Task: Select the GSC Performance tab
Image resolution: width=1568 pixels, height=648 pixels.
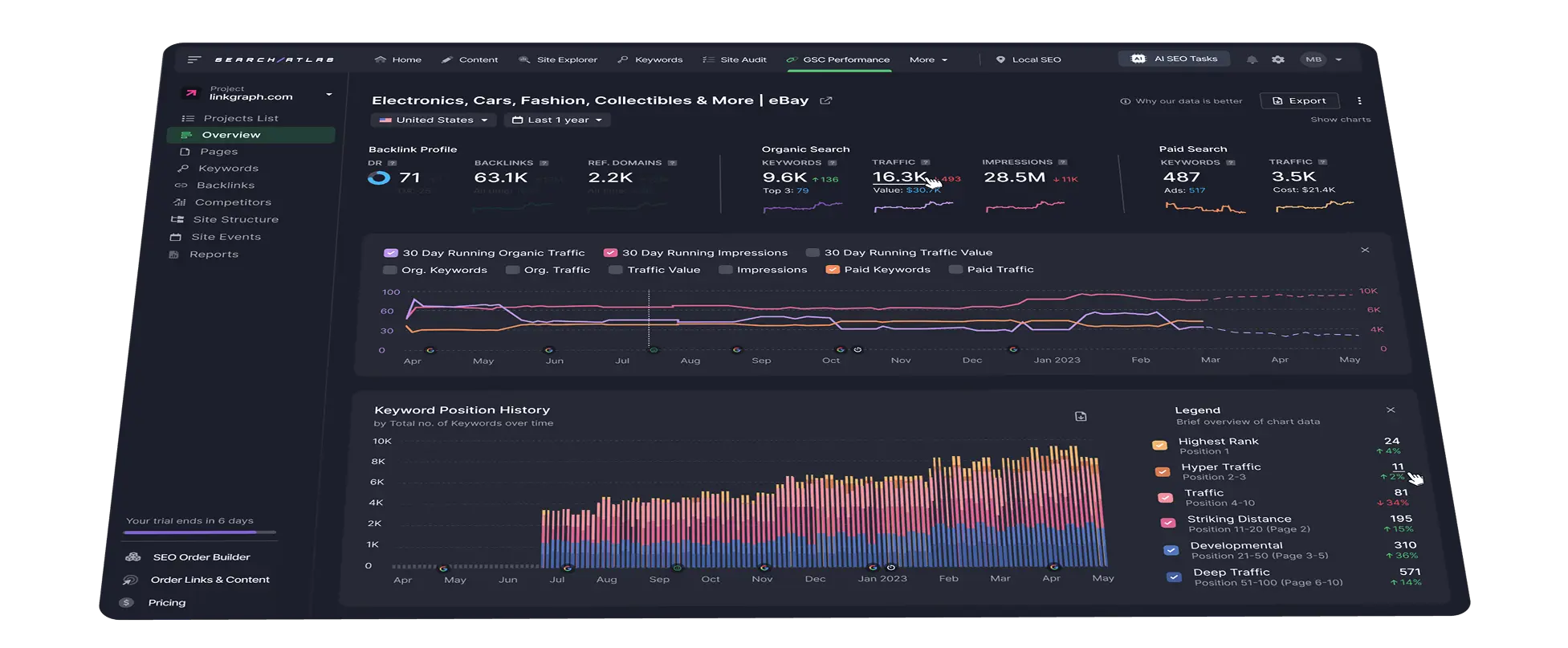Action: pyautogui.click(x=838, y=59)
